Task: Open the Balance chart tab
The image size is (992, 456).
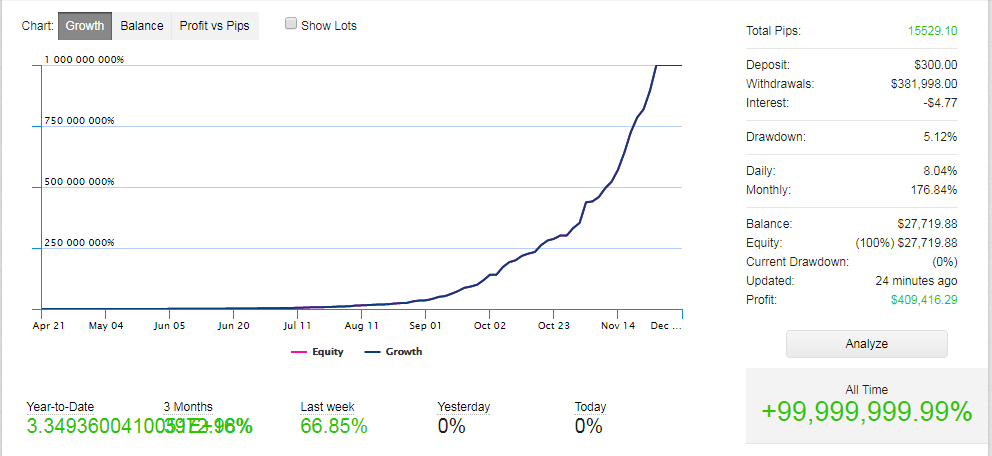Action: pos(142,26)
